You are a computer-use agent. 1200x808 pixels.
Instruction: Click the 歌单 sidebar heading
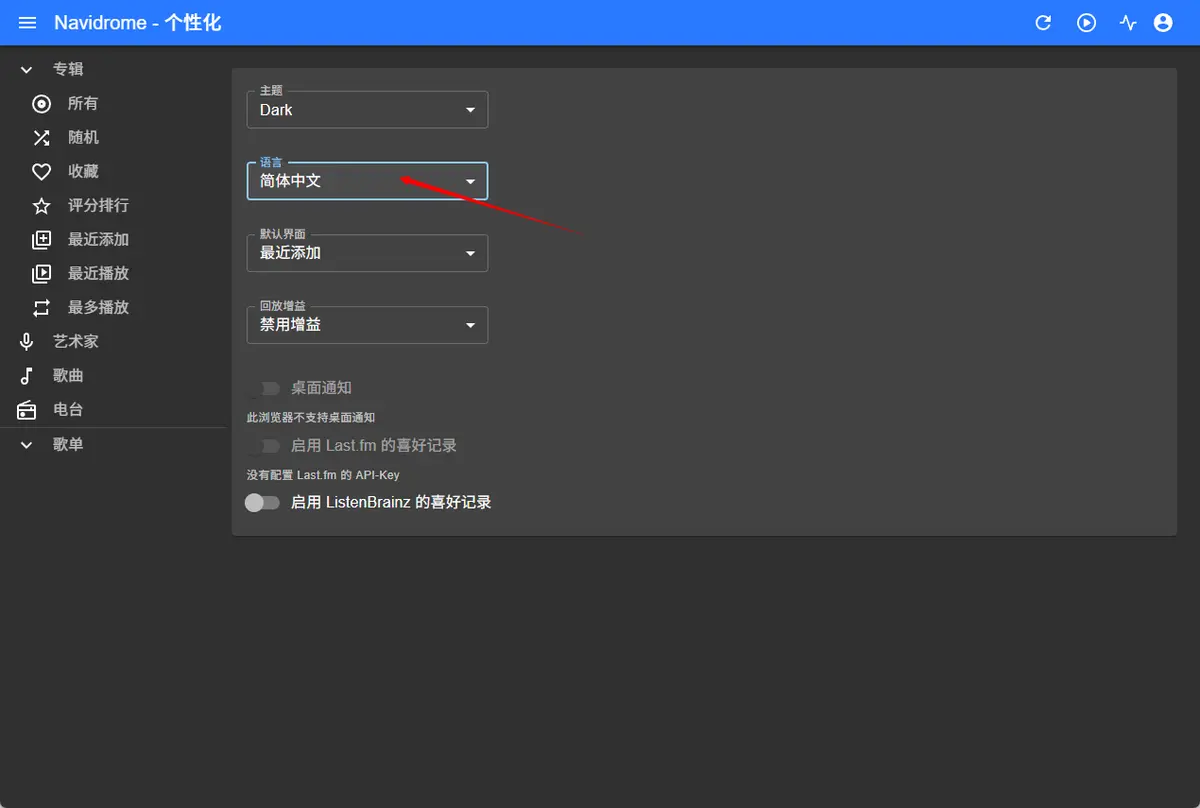[x=68, y=445]
